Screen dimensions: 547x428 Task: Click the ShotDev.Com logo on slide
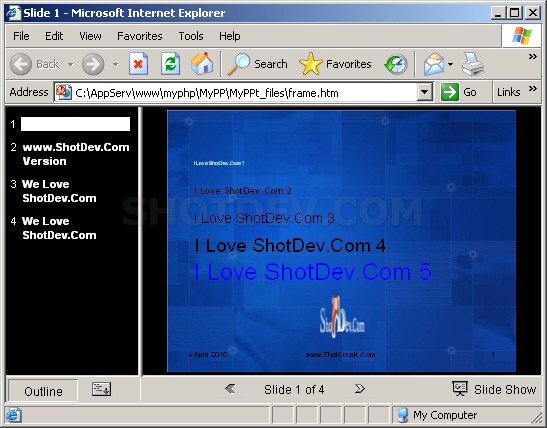(342, 317)
